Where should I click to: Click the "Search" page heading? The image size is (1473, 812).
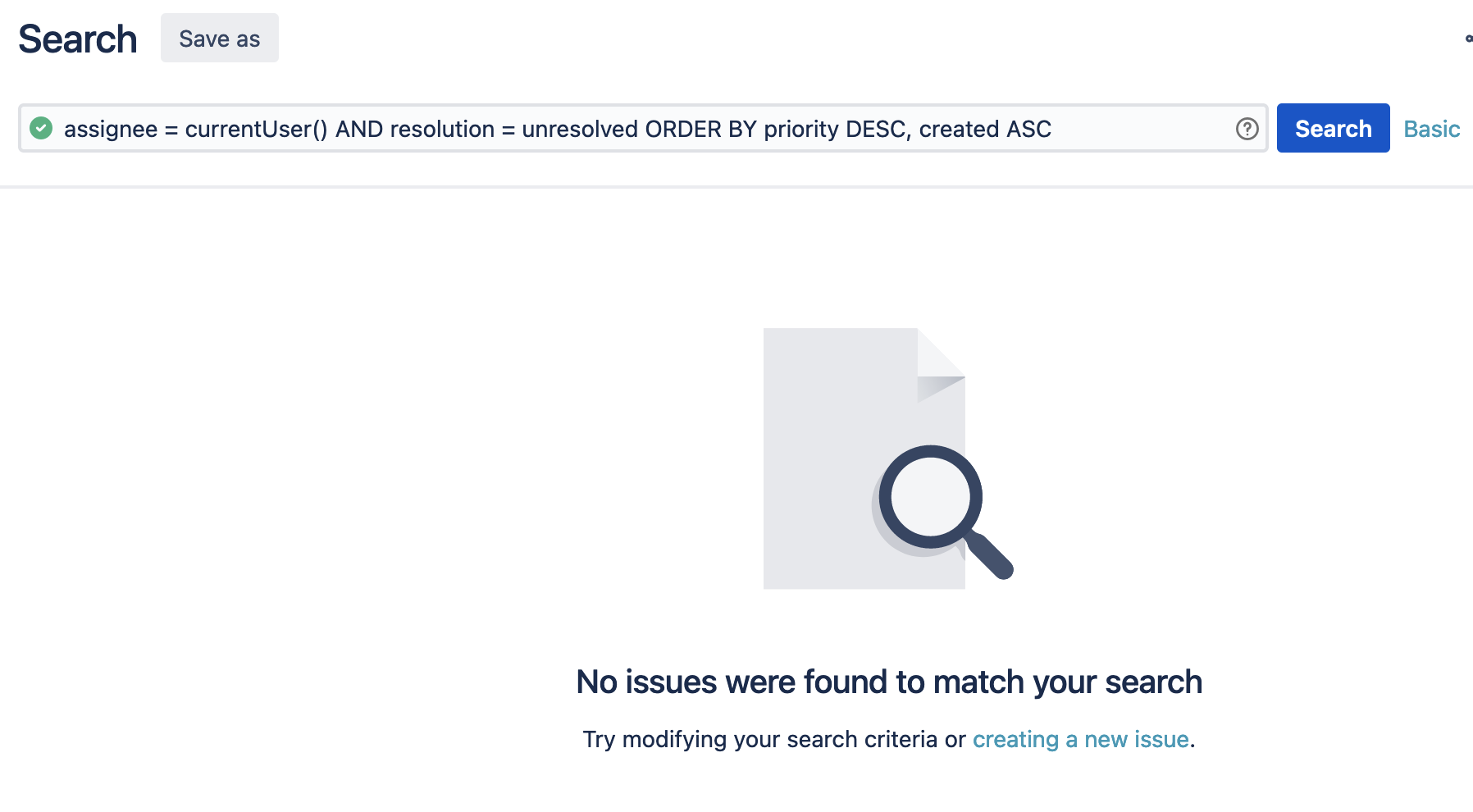78,39
